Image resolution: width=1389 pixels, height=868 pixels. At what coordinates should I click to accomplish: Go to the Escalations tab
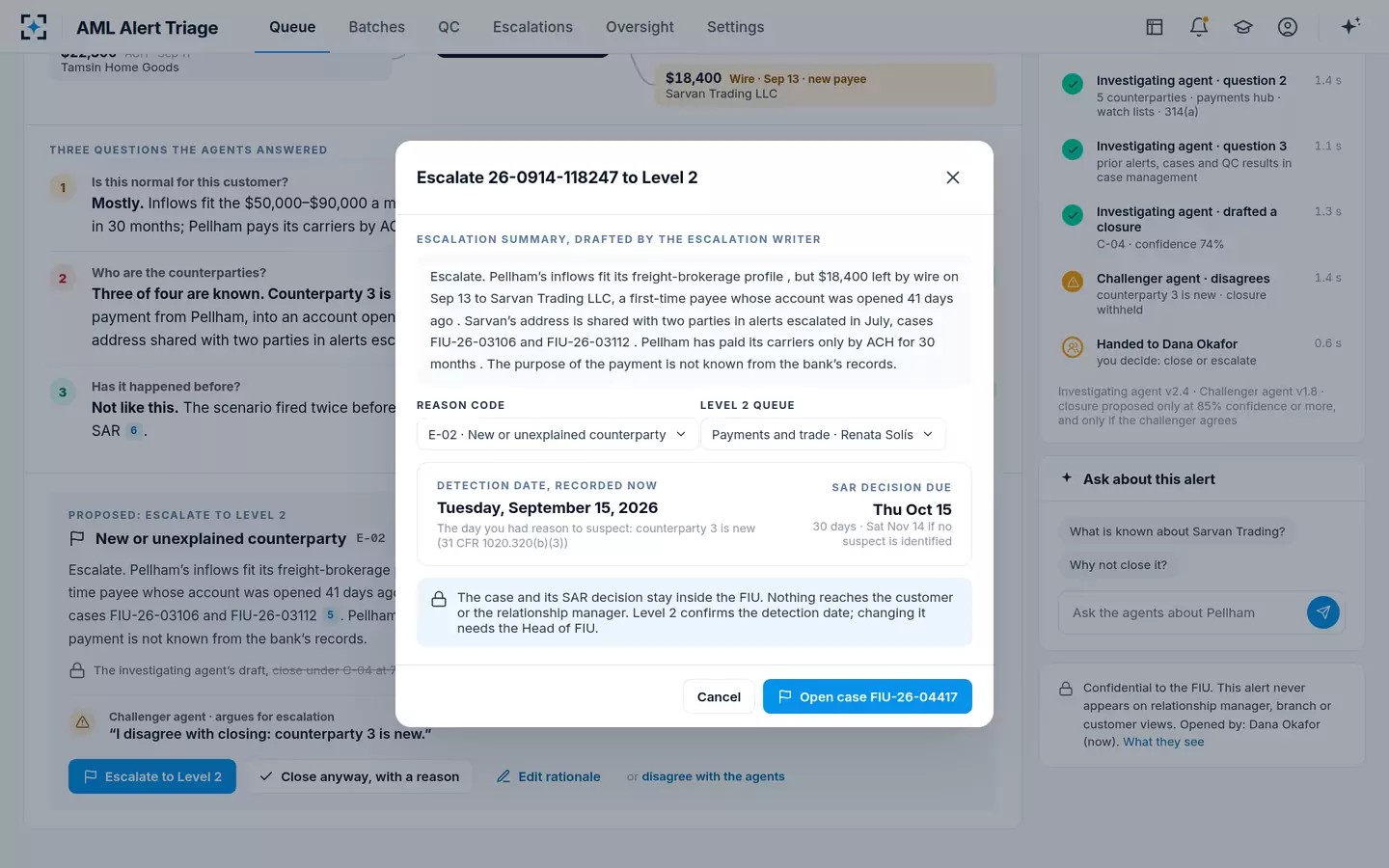point(532,27)
